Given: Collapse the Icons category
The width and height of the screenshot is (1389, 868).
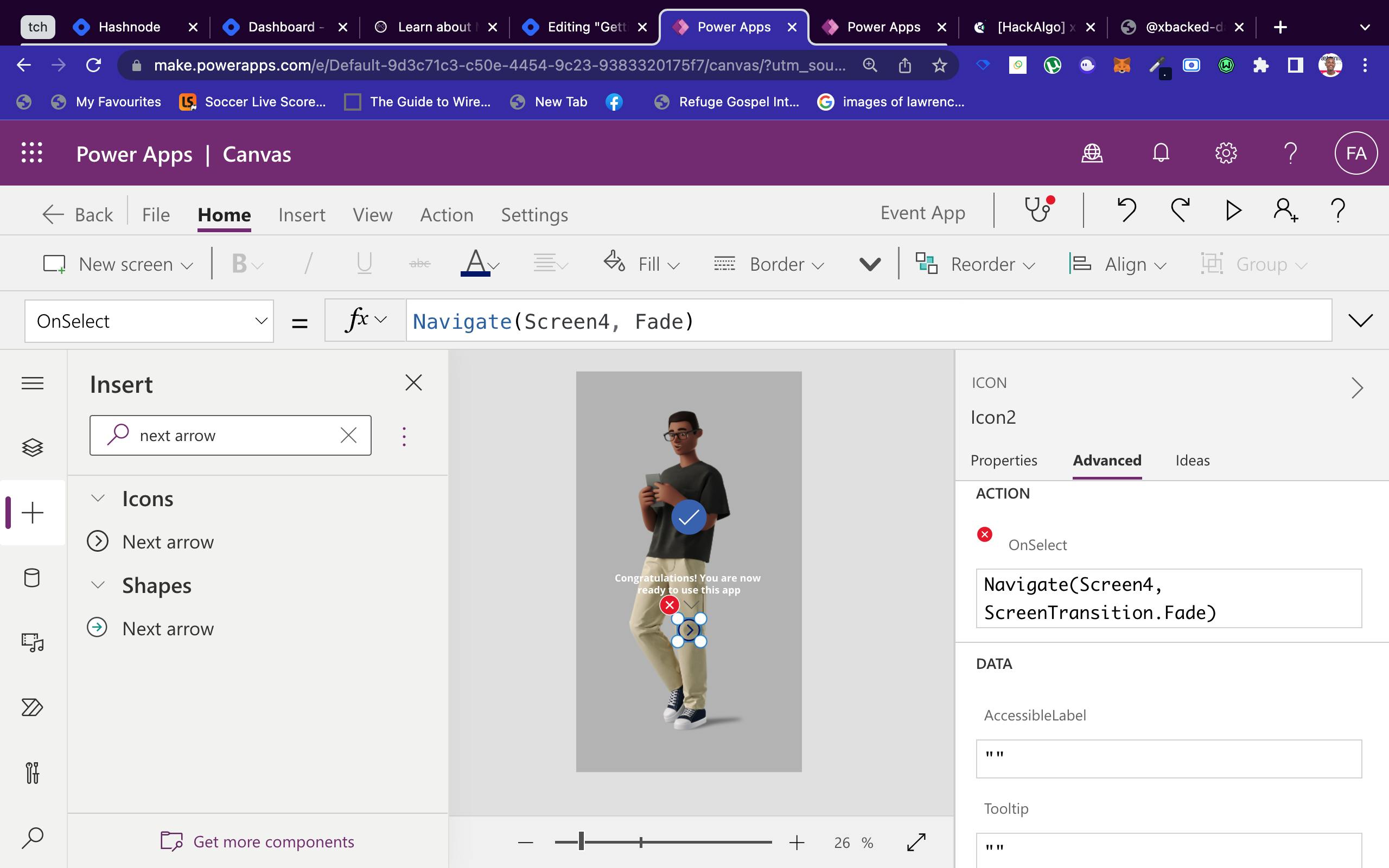Looking at the screenshot, I should tap(98, 497).
